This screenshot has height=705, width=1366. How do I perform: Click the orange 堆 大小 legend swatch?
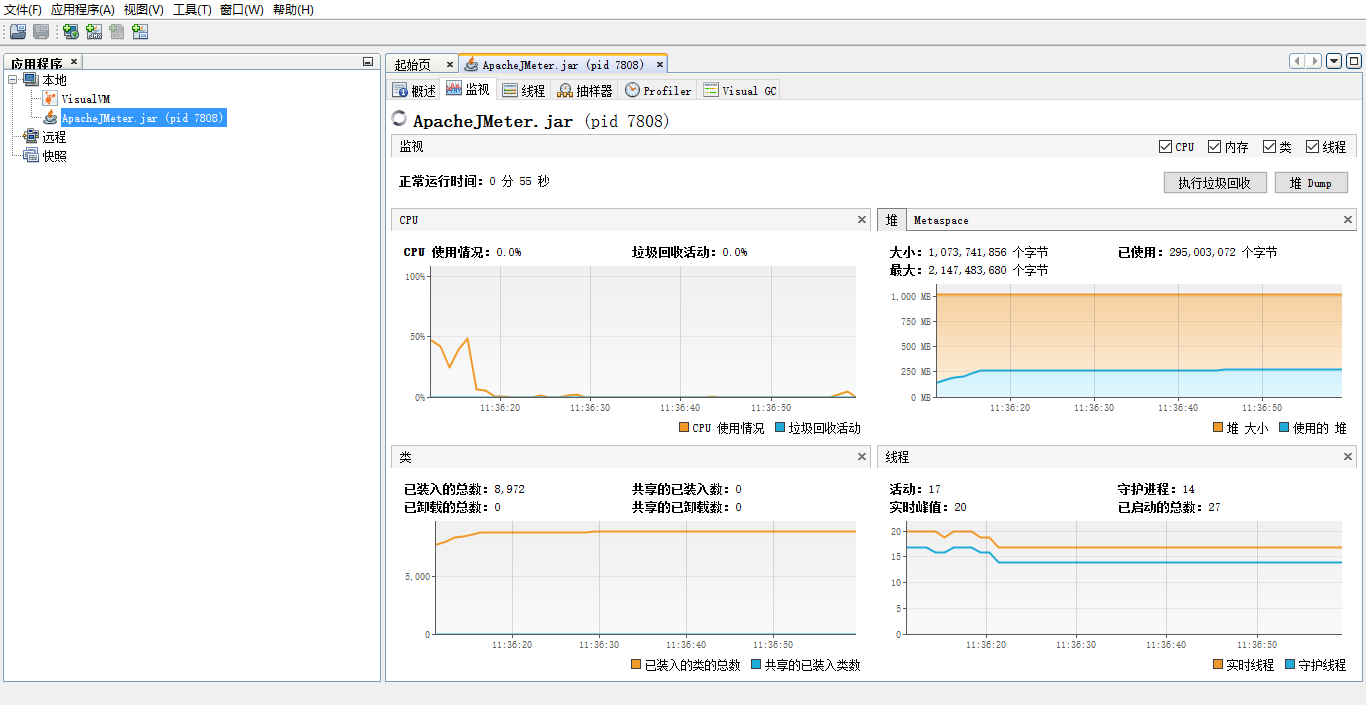[1218, 428]
